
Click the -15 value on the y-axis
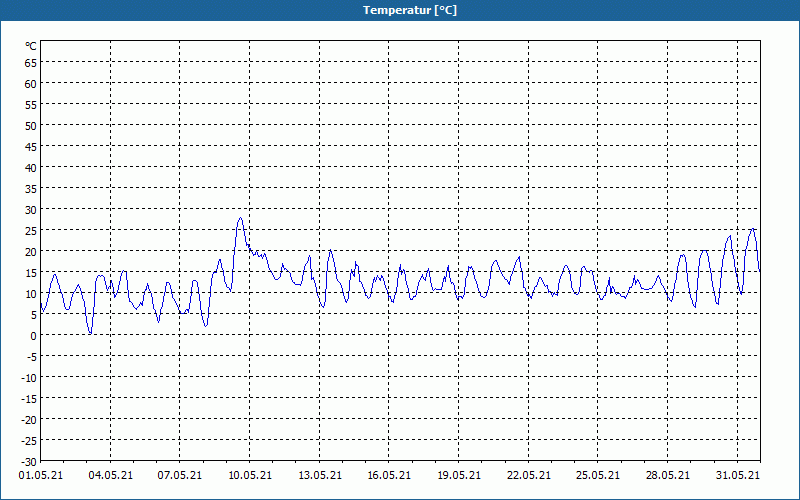click(29, 398)
